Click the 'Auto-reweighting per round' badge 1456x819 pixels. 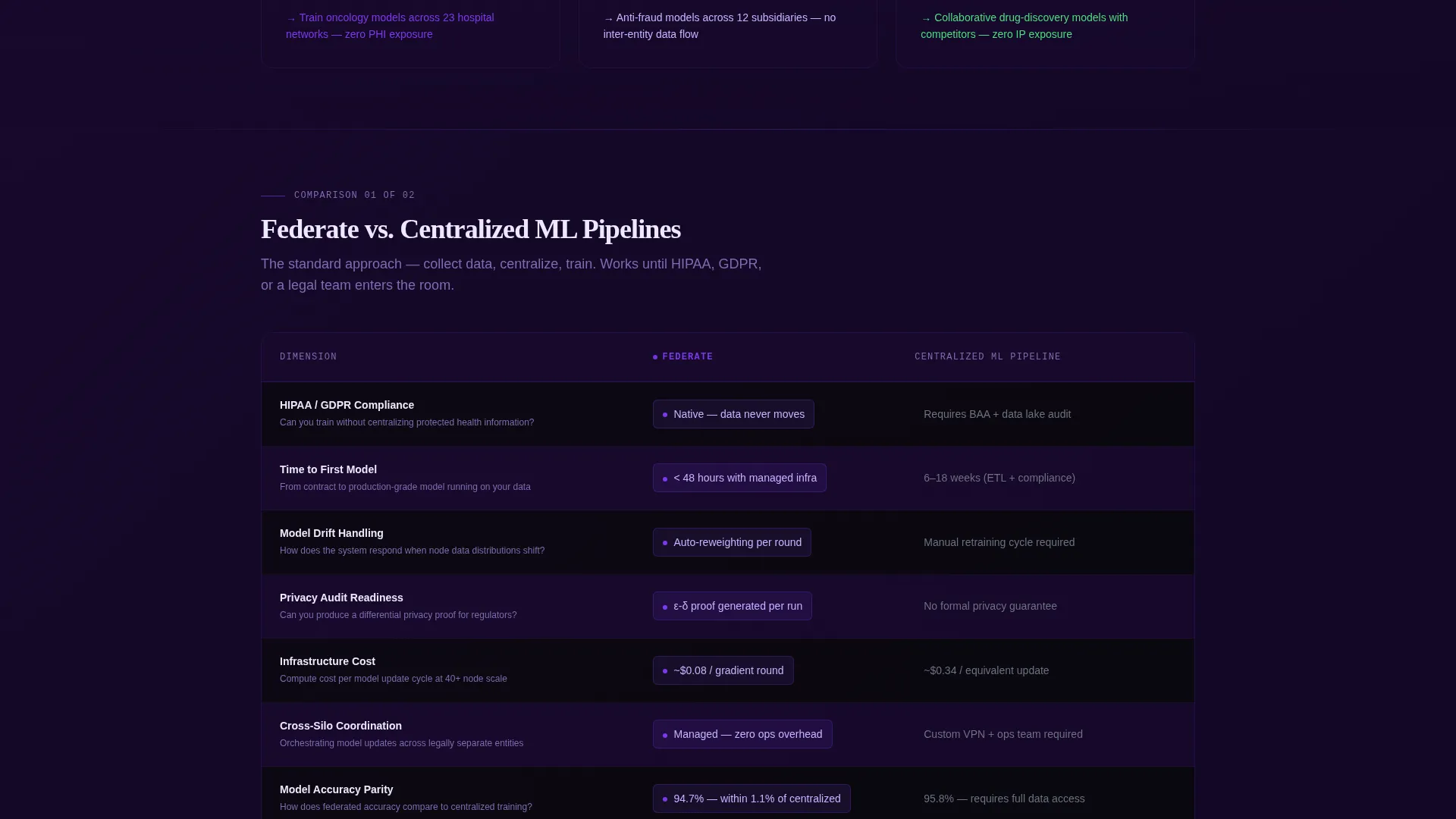(732, 542)
